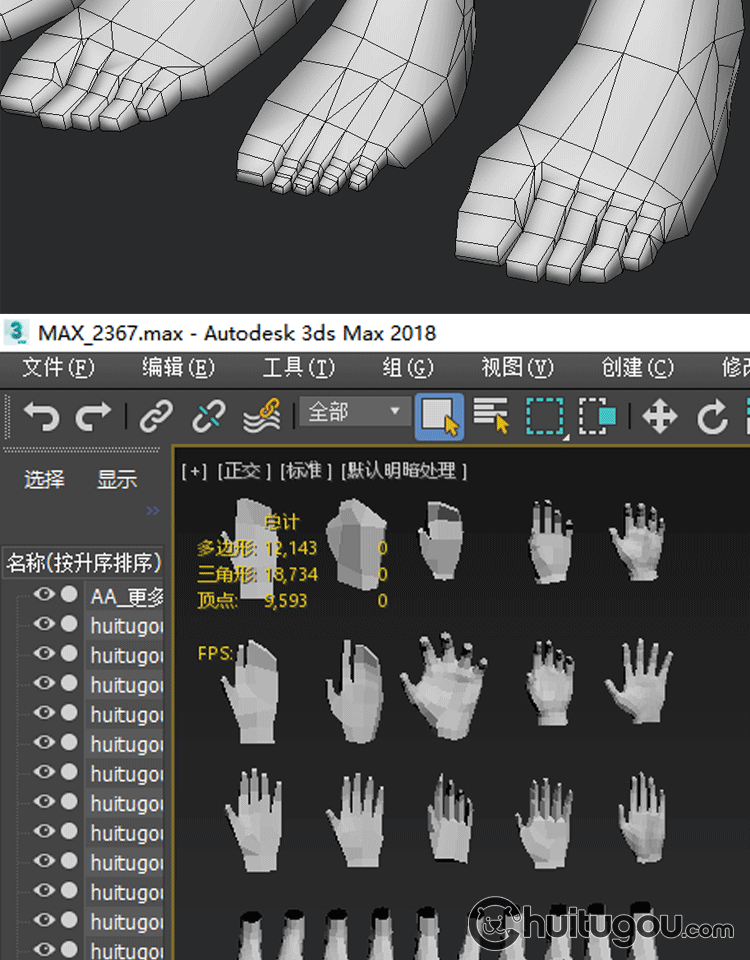Image resolution: width=750 pixels, height=960 pixels.
Task: Click 显示 in the scene explorer
Action: [x=116, y=480]
